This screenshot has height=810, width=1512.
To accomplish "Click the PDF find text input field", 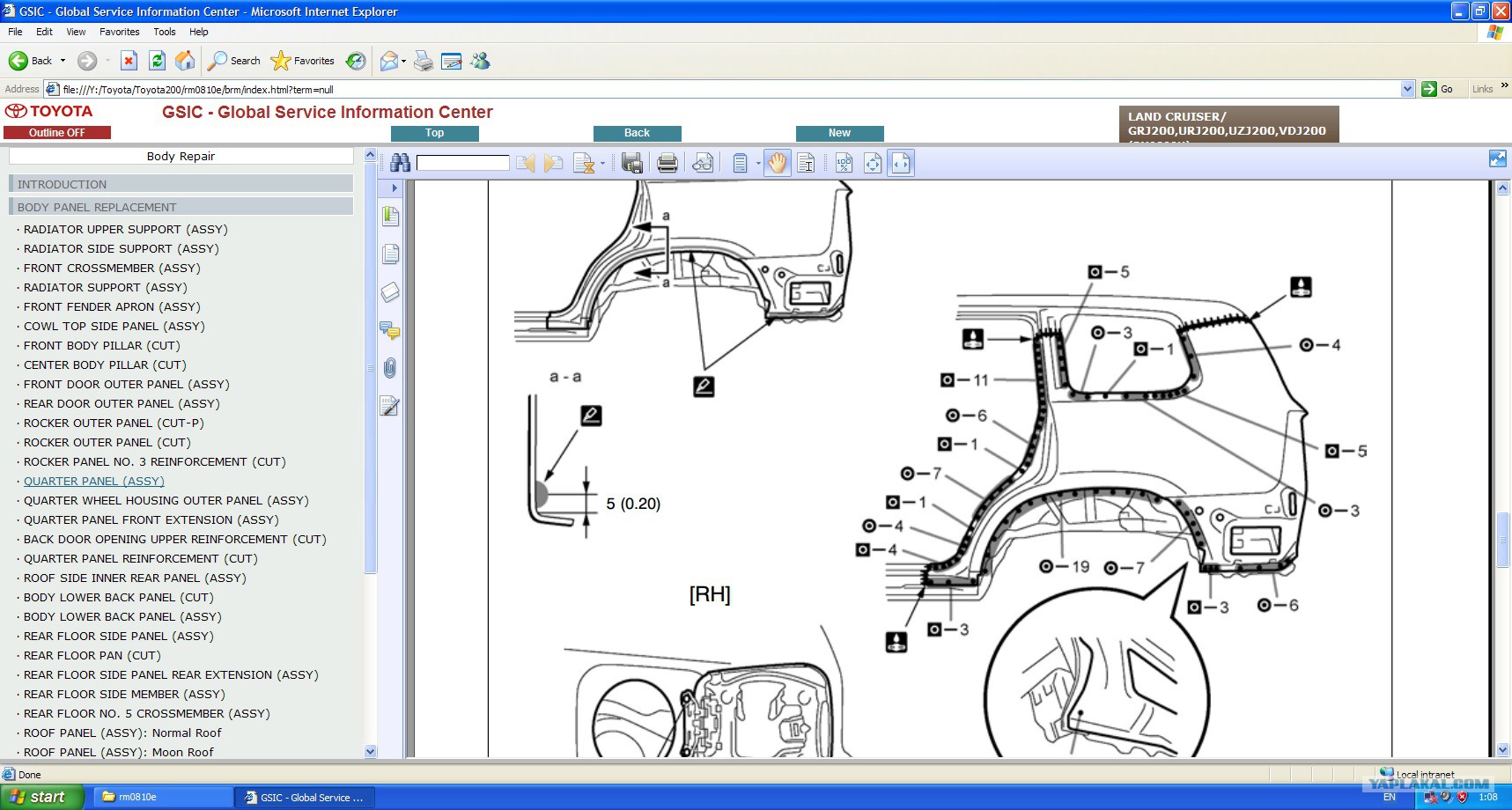I will 463,163.
